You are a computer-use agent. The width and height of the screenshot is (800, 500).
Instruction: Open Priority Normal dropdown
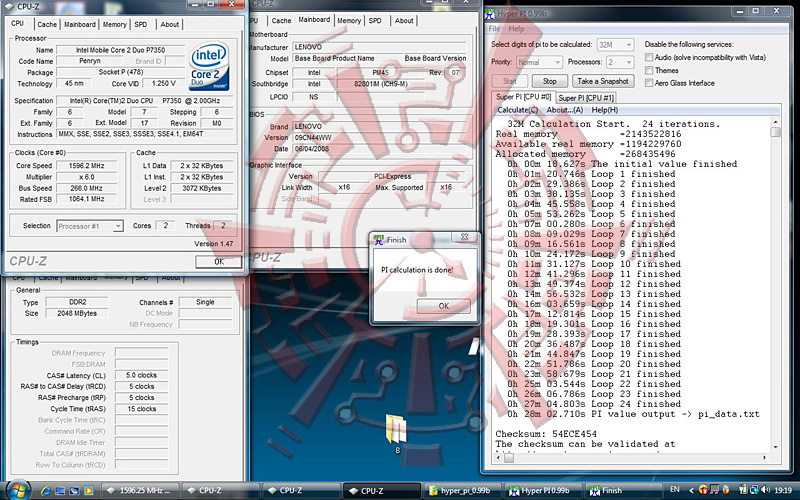point(539,62)
